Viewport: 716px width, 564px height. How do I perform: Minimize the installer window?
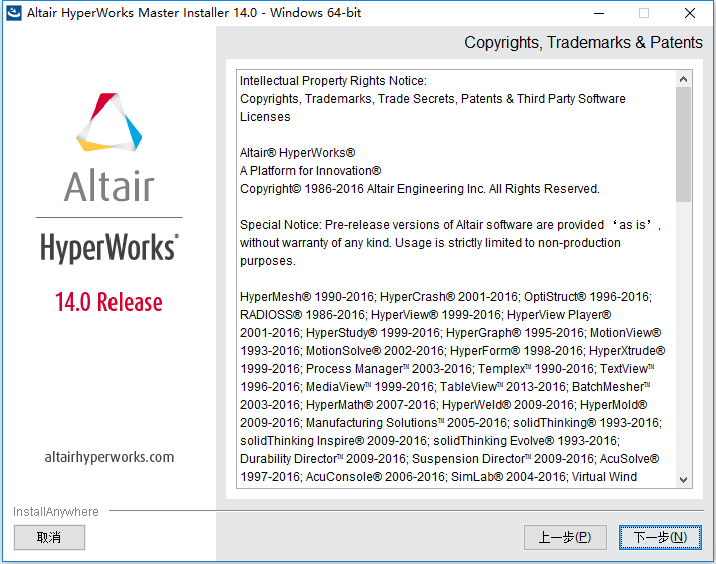tap(599, 13)
